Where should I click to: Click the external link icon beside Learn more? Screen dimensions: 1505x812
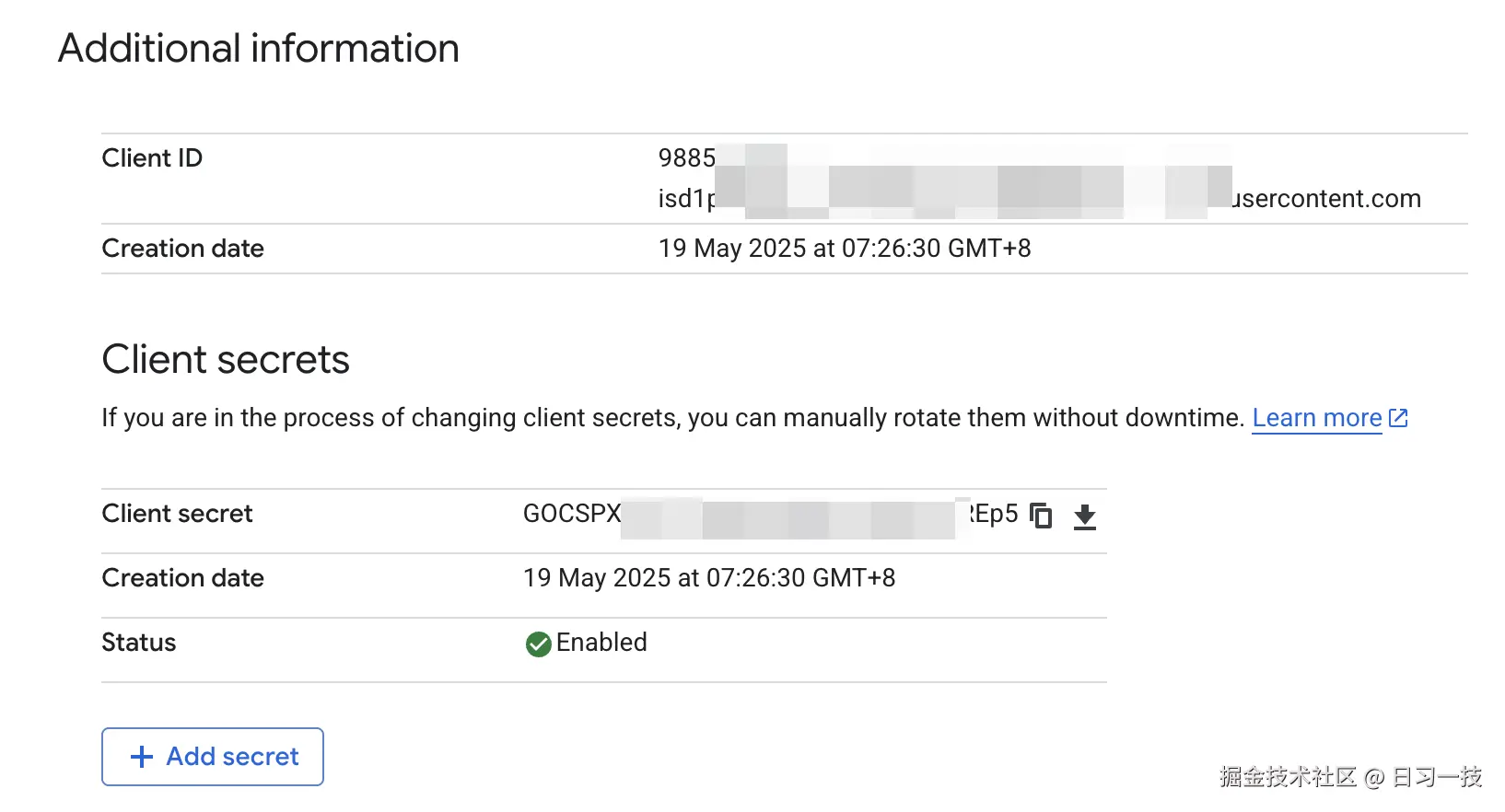coord(1397,417)
